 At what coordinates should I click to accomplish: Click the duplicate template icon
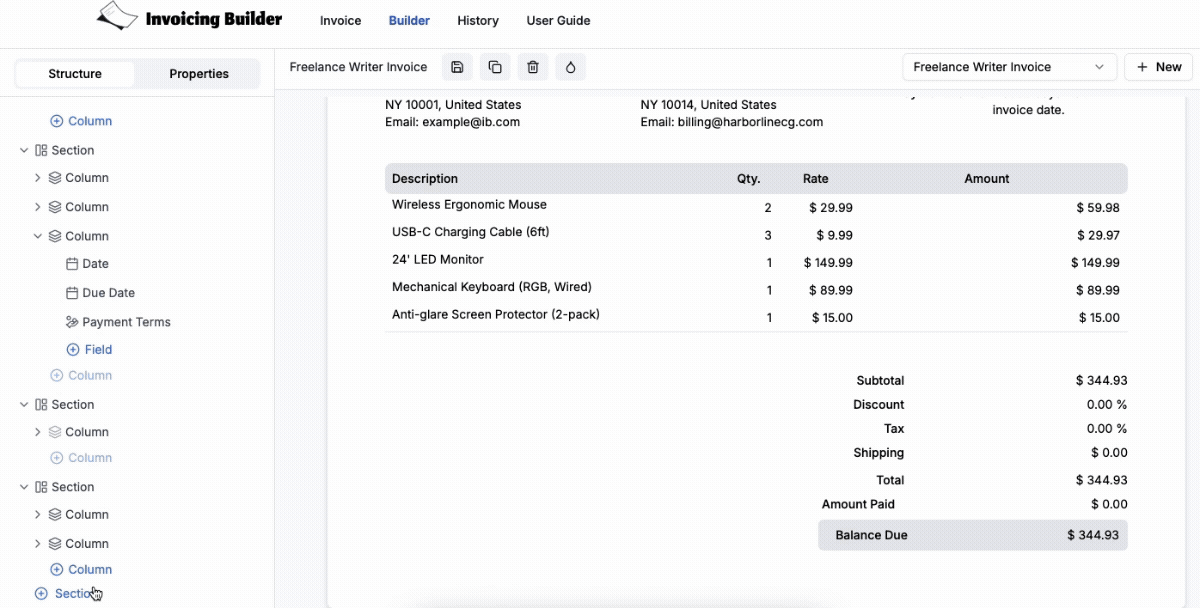[x=495, y=67]
